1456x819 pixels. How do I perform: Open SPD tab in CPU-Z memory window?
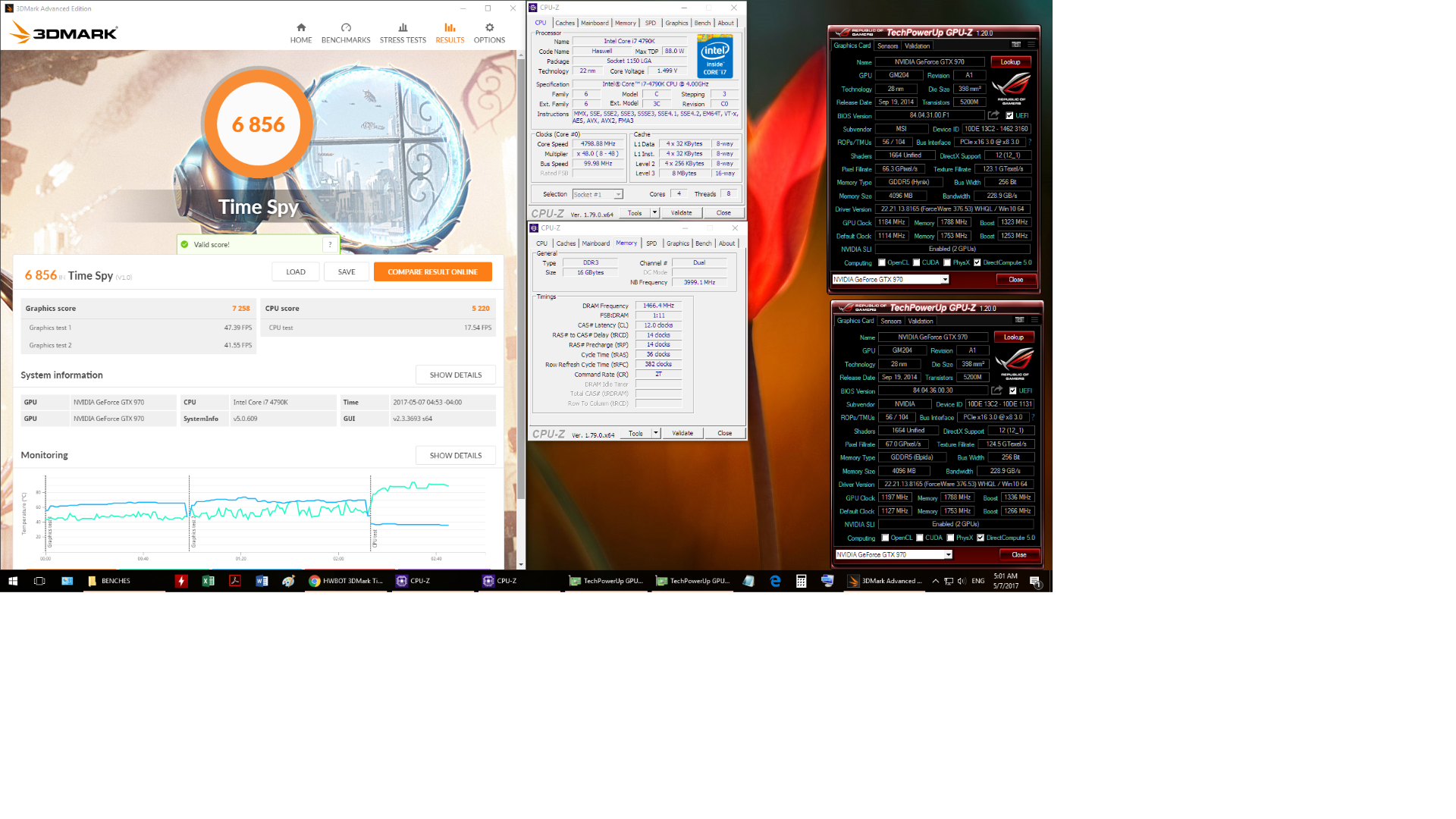[x=651, y=243]
